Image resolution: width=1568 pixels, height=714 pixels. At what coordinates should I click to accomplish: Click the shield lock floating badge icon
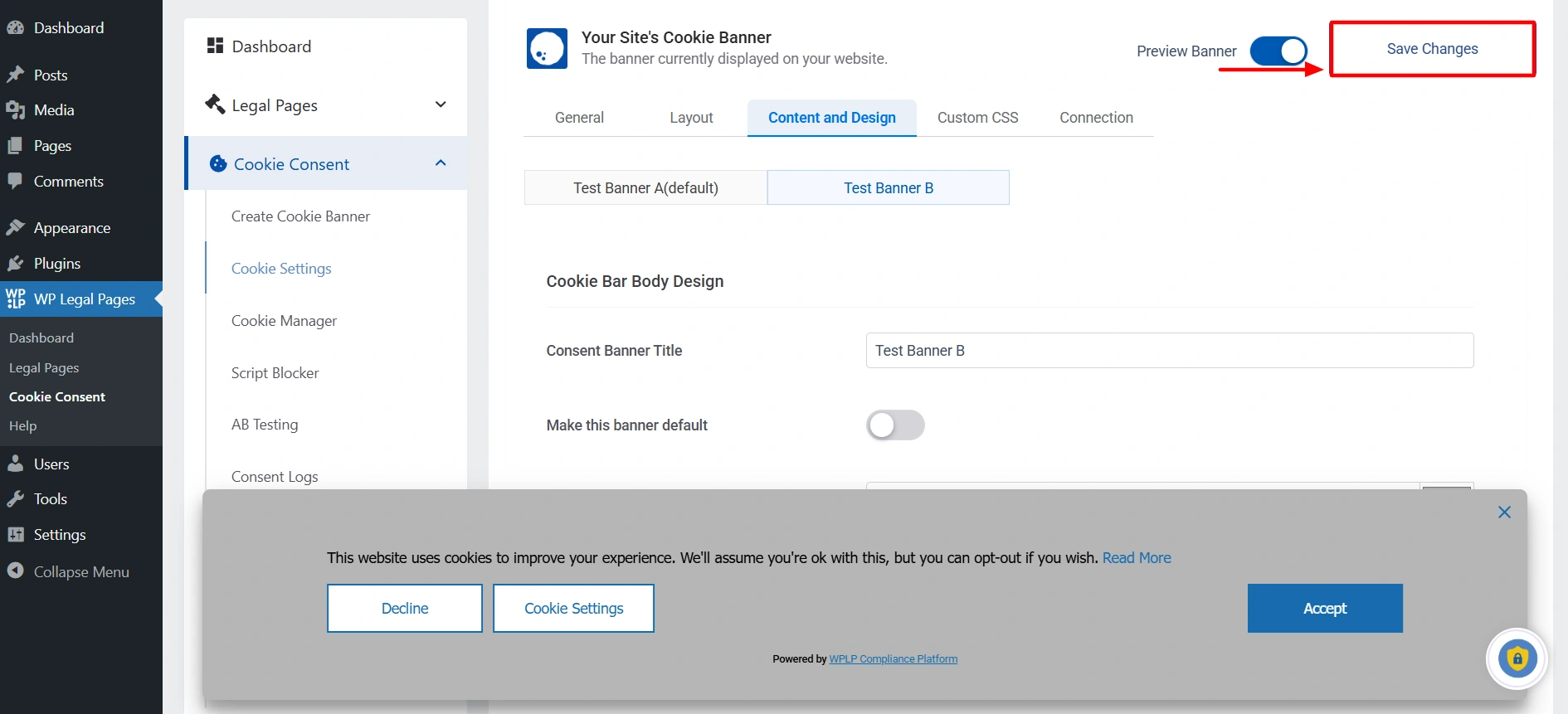[1517, 659]
